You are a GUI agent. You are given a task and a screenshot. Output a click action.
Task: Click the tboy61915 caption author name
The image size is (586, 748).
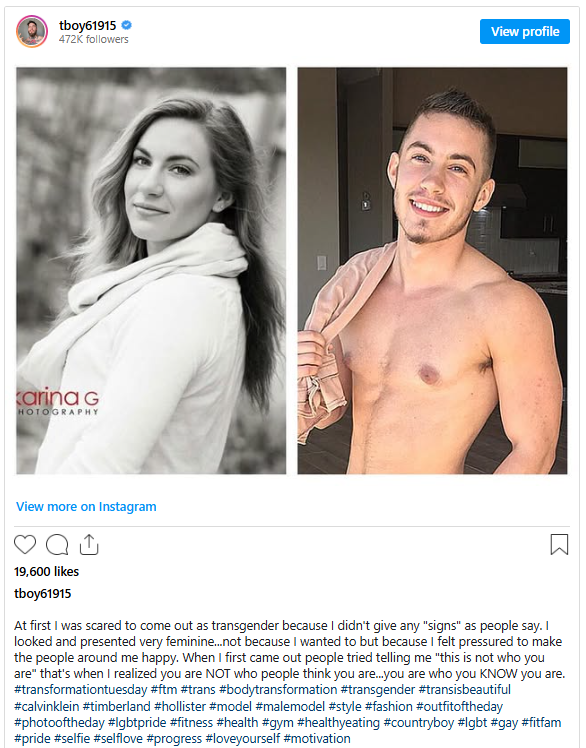click(42, 593)
